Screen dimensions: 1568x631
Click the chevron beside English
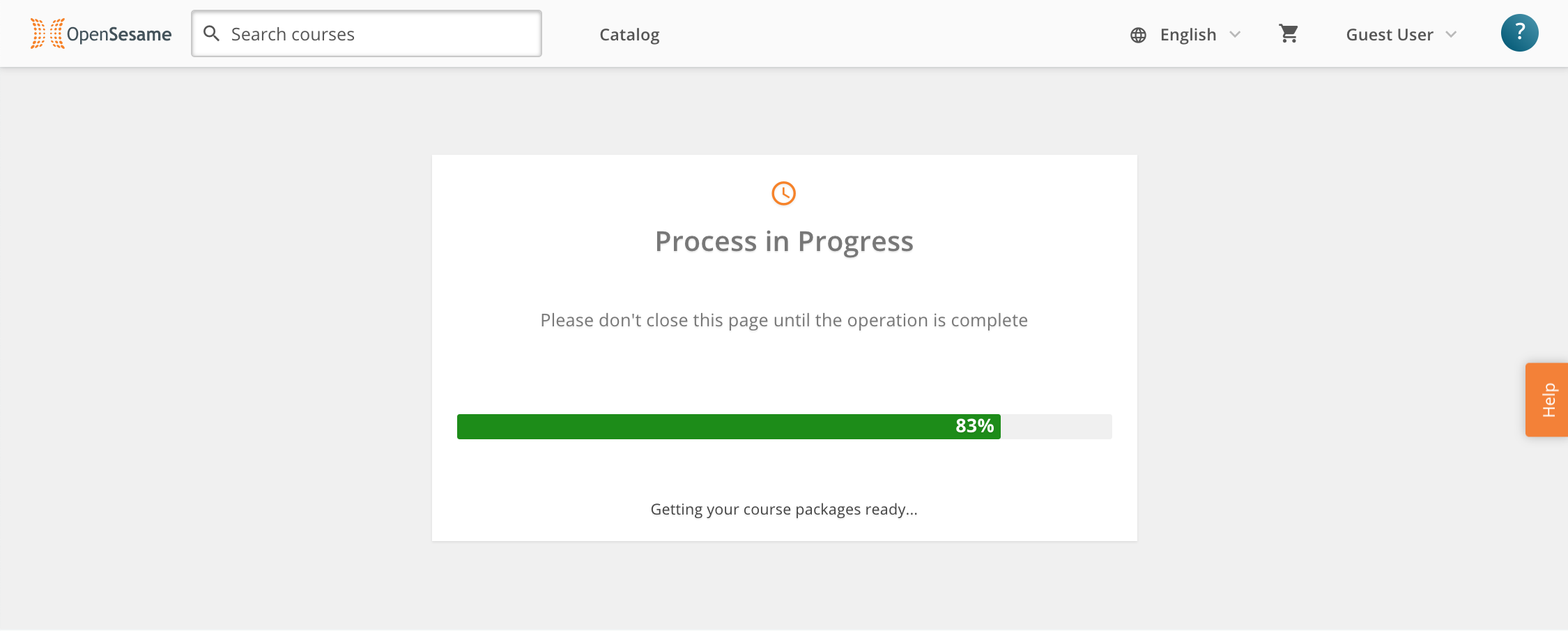click(x=1235, y=34)
